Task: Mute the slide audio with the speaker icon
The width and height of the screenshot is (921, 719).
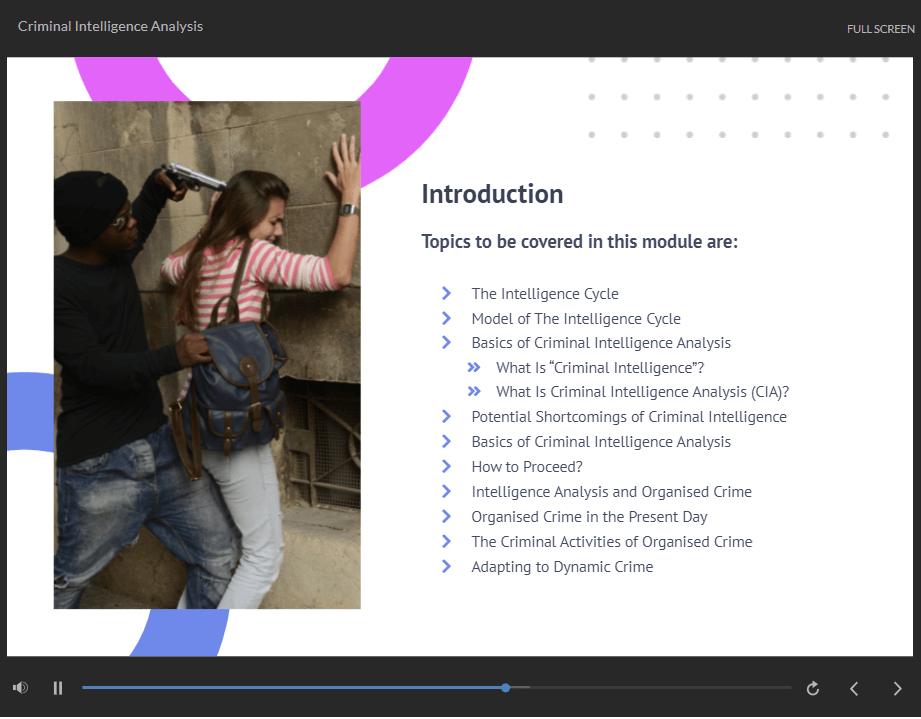Action: tap(21, 687)
